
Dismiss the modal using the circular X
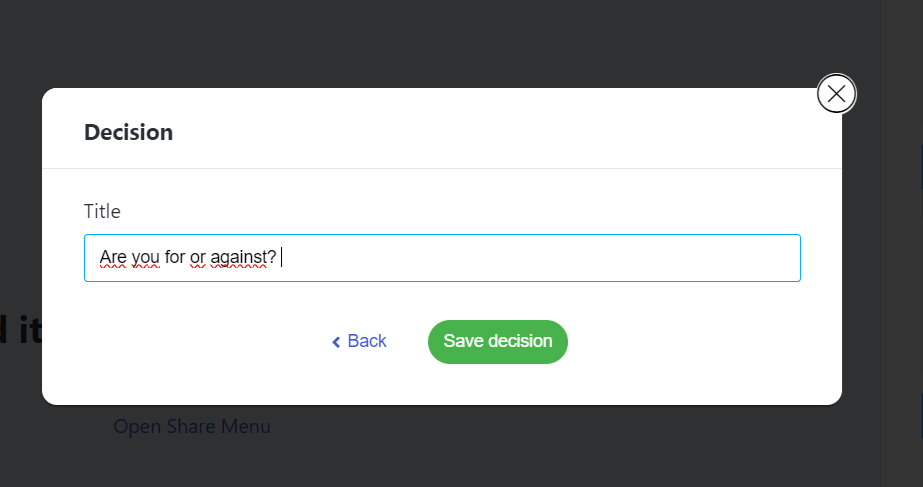(836, 94)
